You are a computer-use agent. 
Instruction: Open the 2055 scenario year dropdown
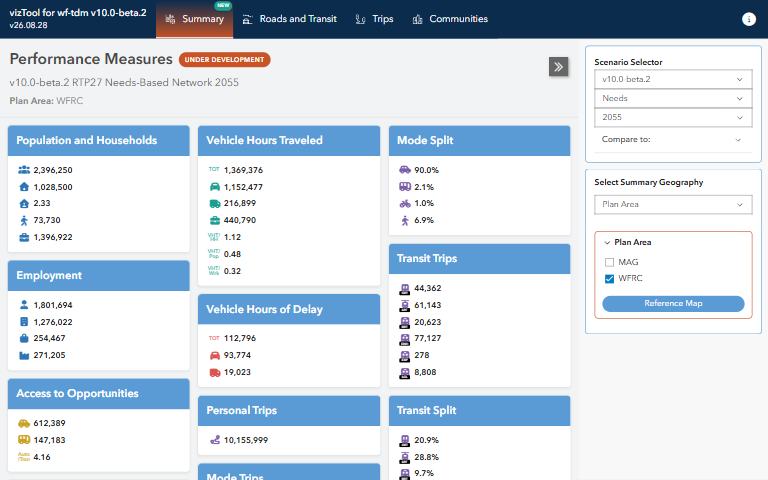click(673, 118)
